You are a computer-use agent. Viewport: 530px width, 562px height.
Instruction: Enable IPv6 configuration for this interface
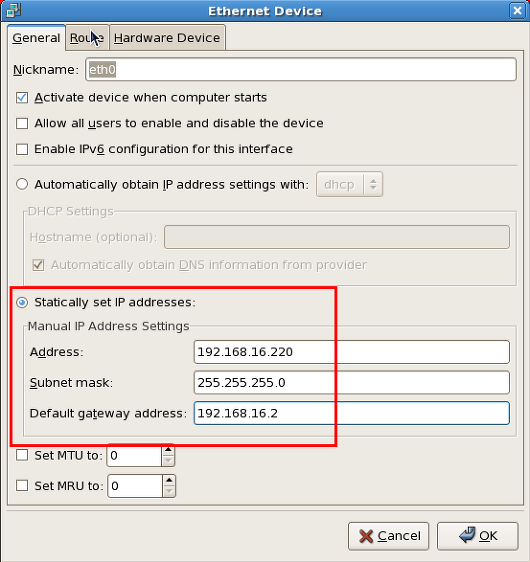pyautogui.click(x=22, y=149)
